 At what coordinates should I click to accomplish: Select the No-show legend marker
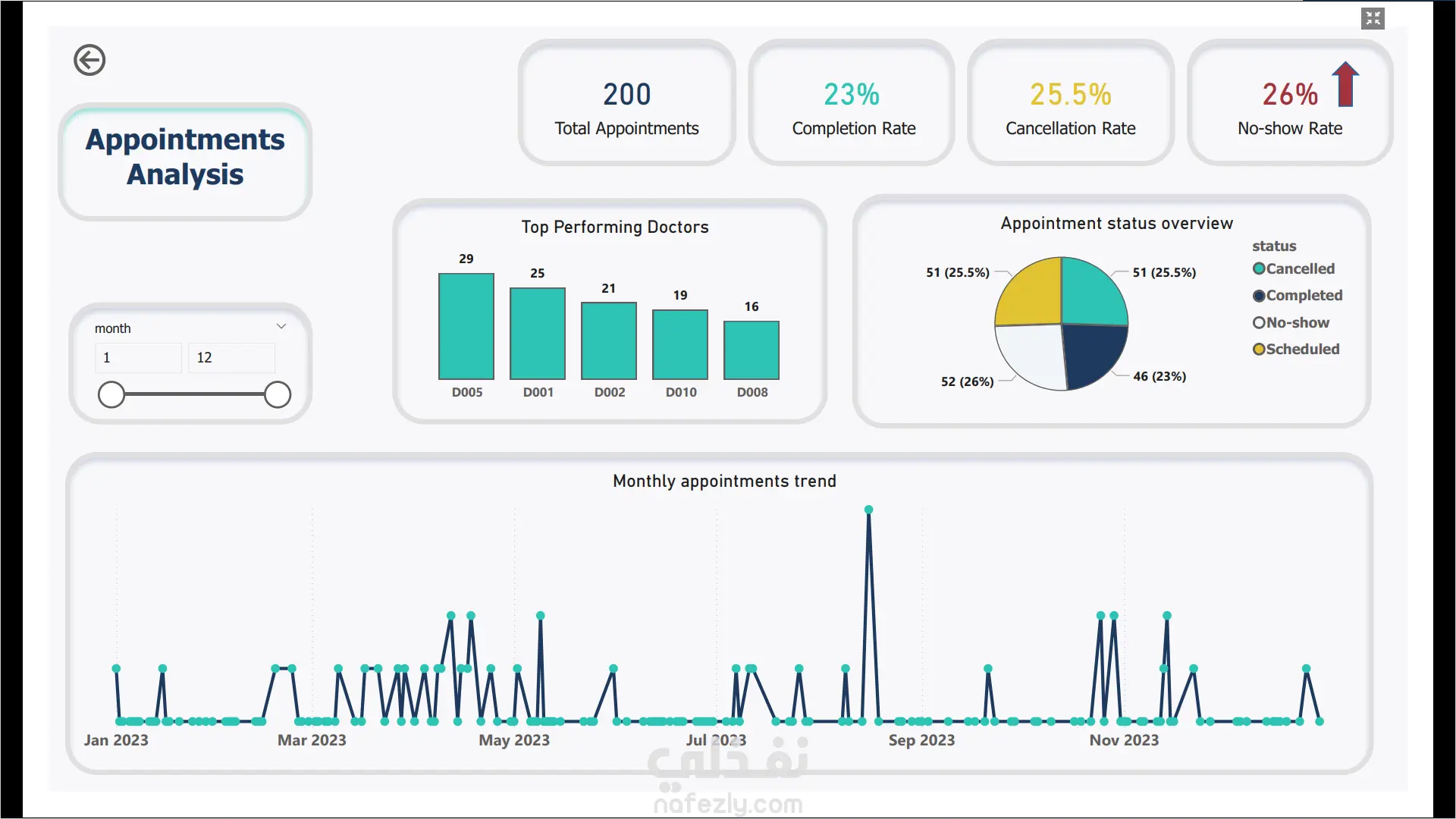point(1259,322)
